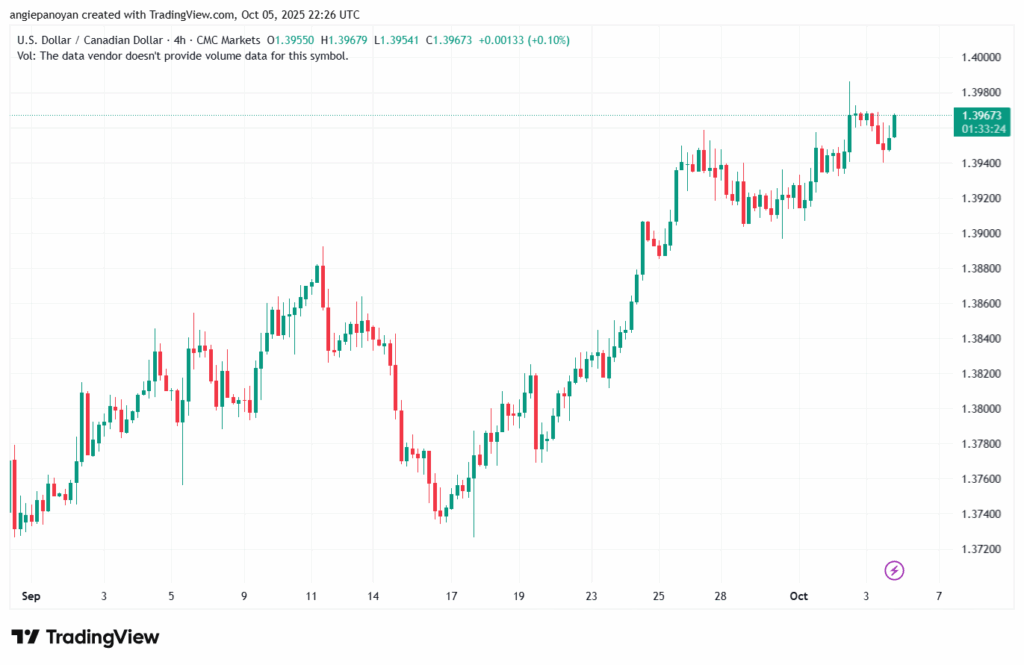Screen dimensions: 1024x665
Task: Click the Vol data vendor notice text
Action: point(183,56)
